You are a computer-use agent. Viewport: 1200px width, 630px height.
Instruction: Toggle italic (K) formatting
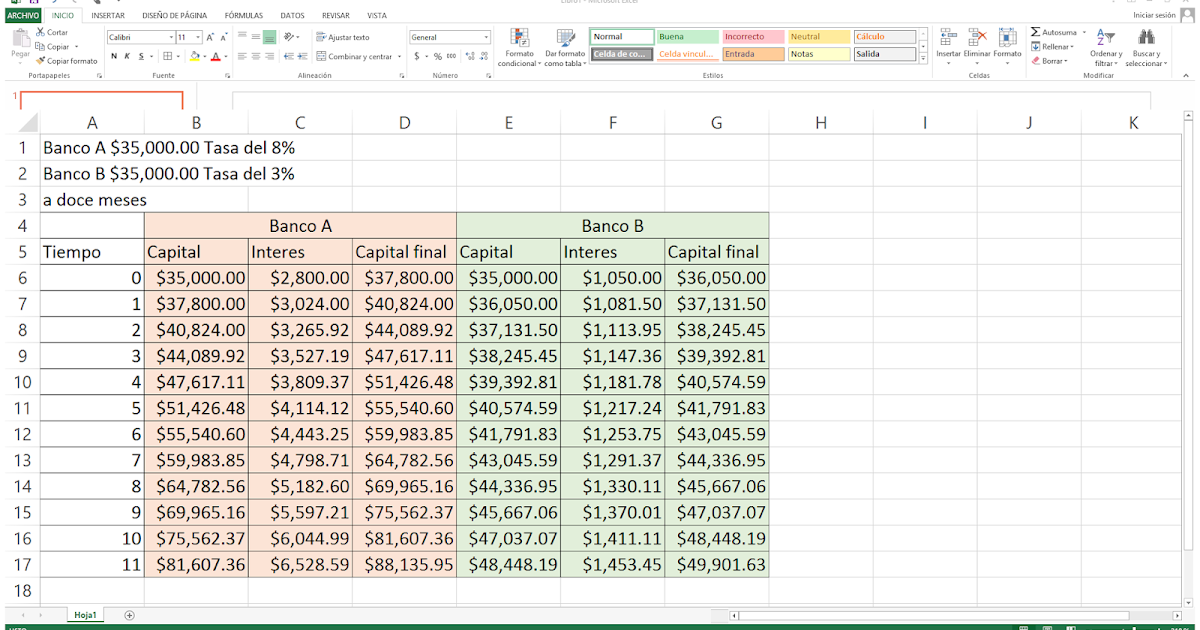pyautogui.click(x=127, y=56)
